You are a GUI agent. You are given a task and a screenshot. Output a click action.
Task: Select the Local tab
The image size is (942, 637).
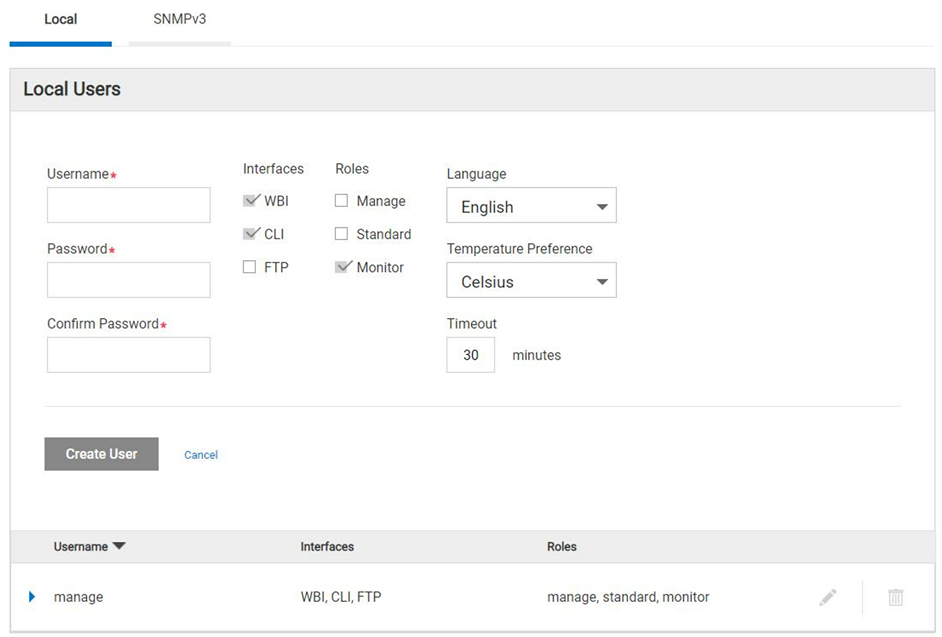click(x=60, y=18)
